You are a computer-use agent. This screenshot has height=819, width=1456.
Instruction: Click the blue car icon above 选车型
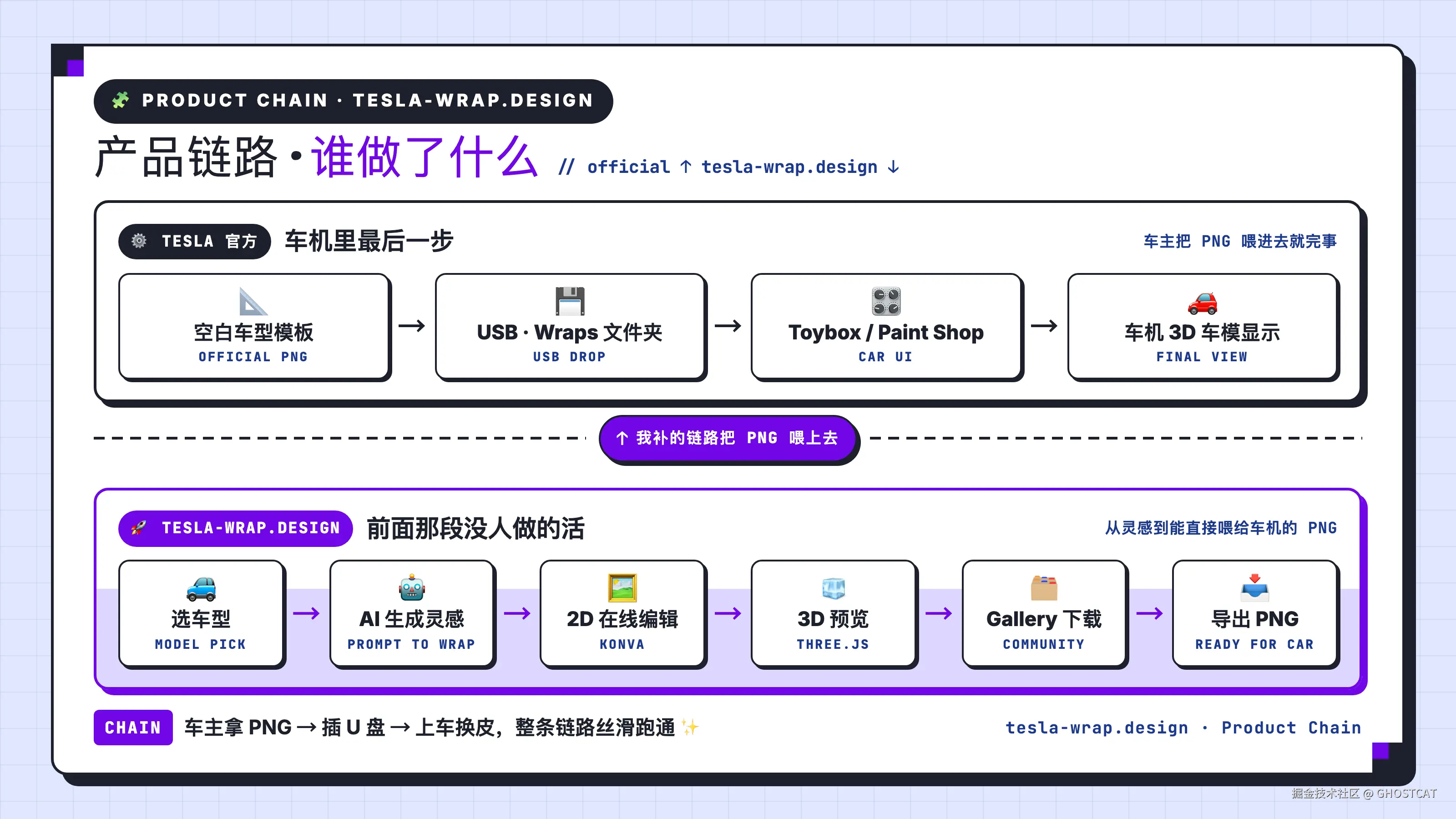(x=201, y=589)
